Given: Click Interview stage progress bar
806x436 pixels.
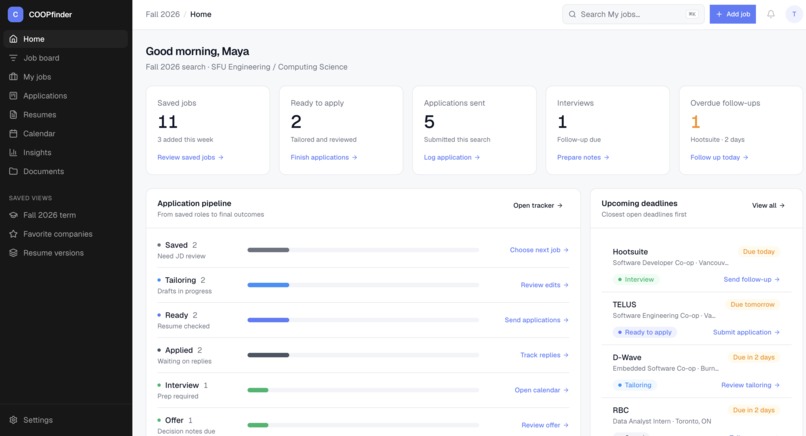Looking at the screenshot, I should (363, 390).
